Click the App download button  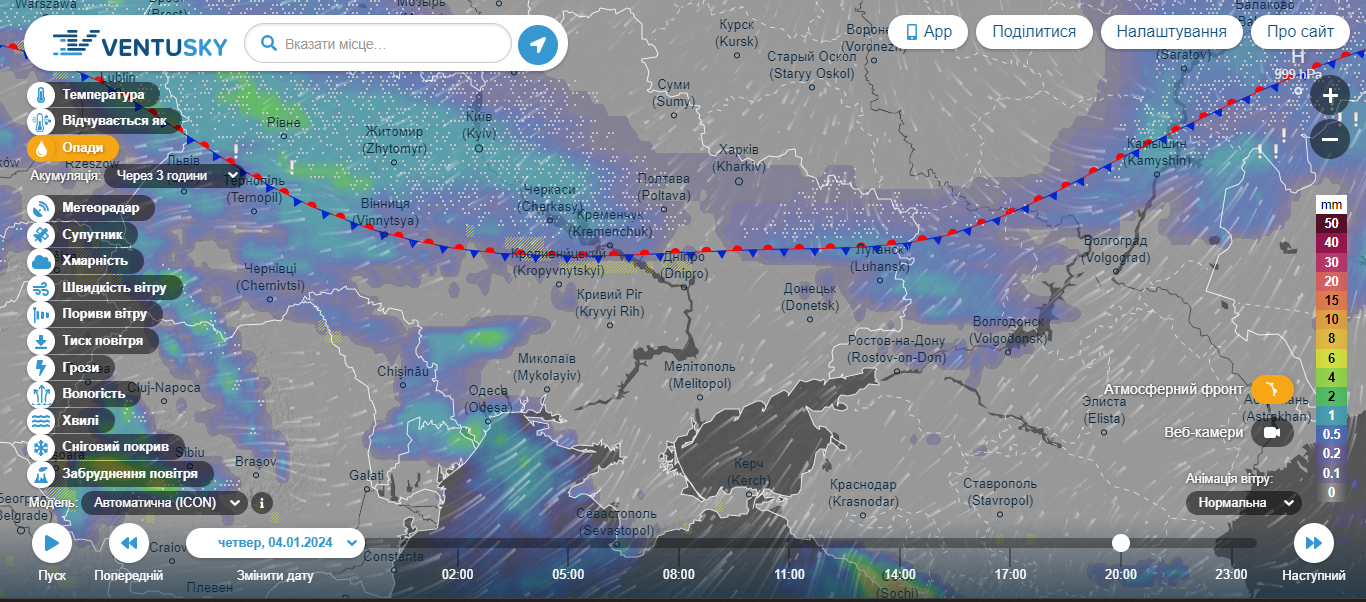point(928,32)
